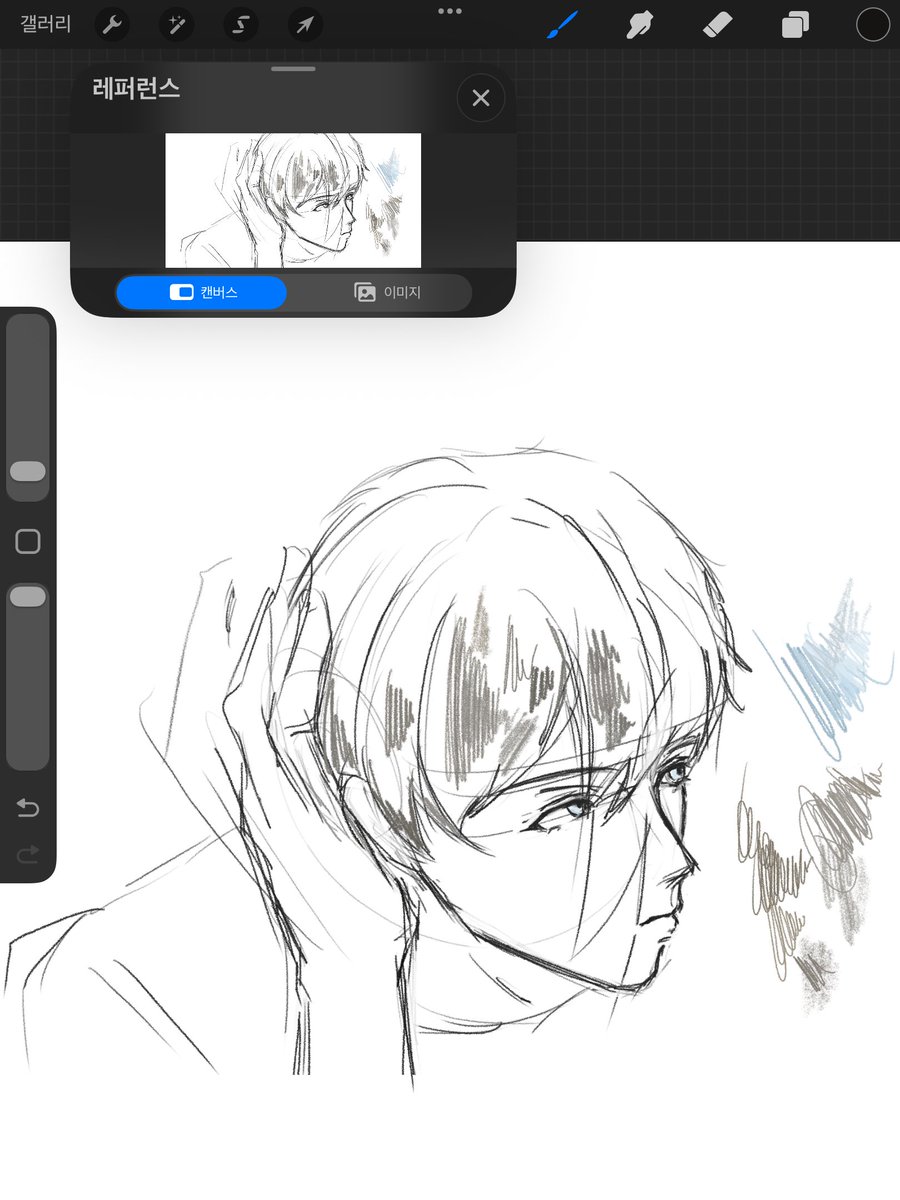
Task: Tap the square modify button in sidebar
Action: pos(28,542)
